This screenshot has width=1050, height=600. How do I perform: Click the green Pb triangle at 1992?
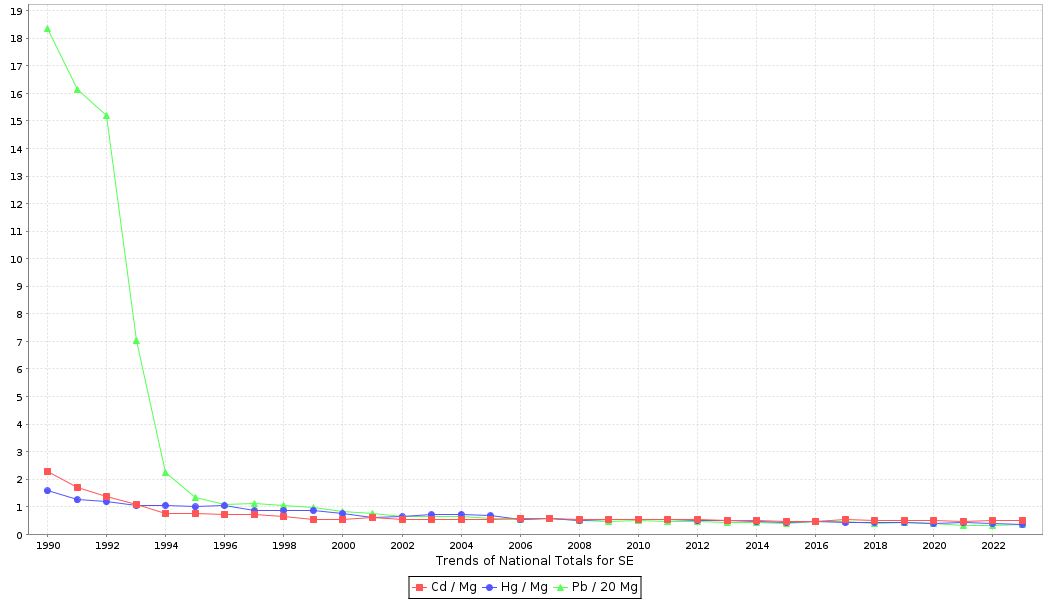pyautogui.click(x=106, y=116)
